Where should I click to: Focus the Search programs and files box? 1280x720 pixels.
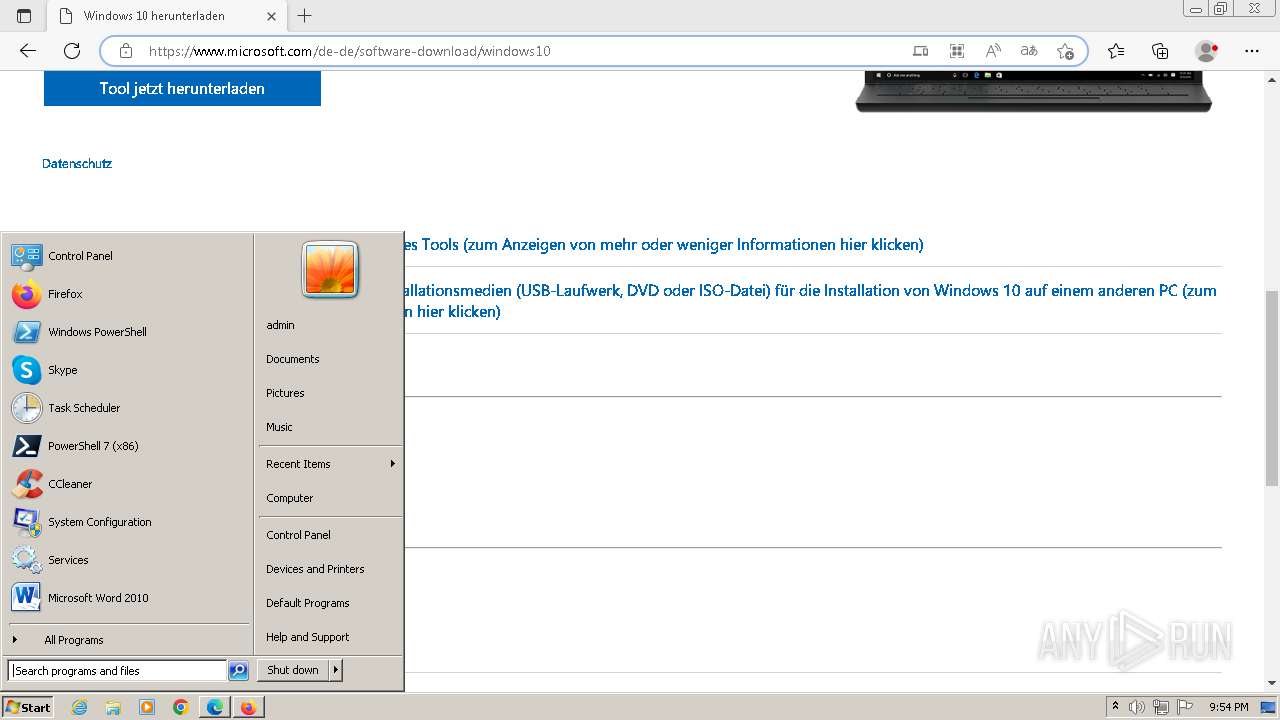click(x=117, y=671)
